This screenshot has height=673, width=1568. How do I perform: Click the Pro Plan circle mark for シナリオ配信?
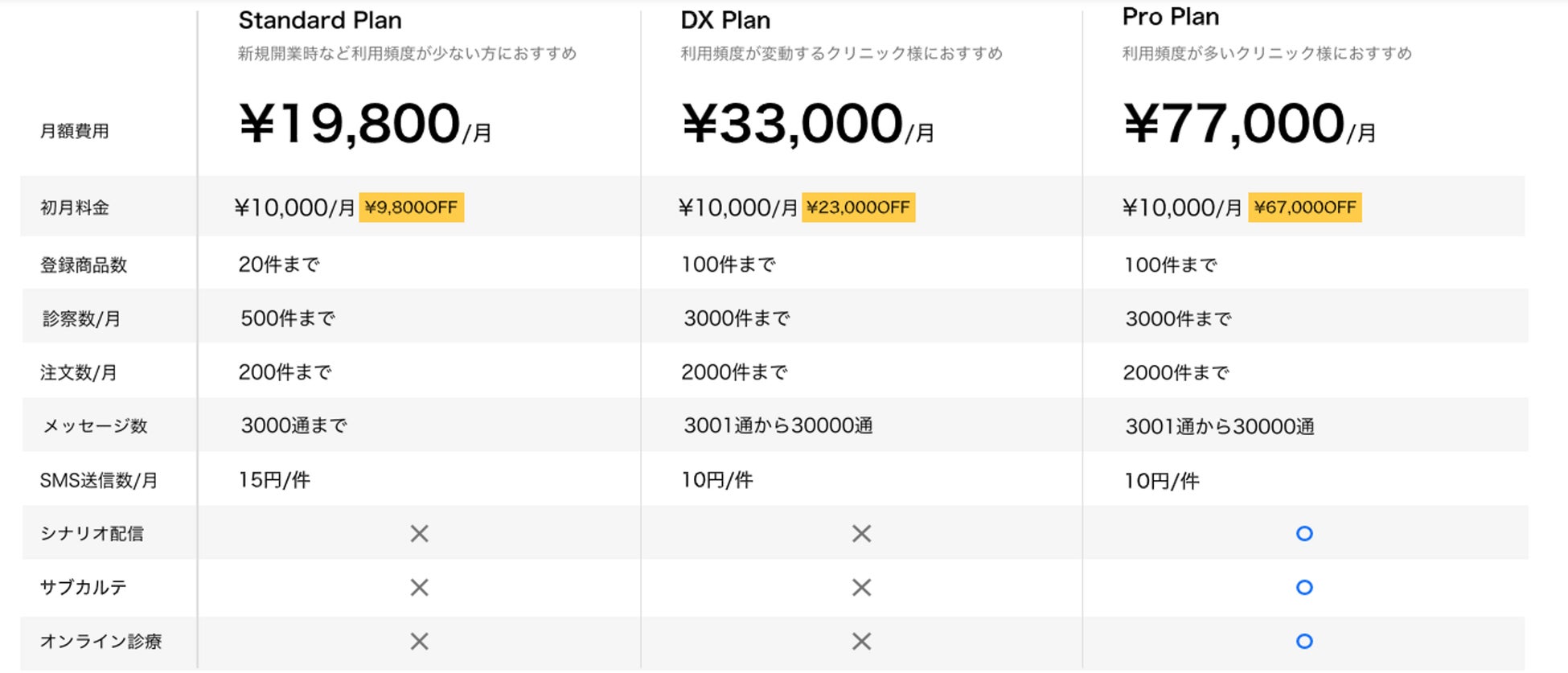(x=1304, y=533)
